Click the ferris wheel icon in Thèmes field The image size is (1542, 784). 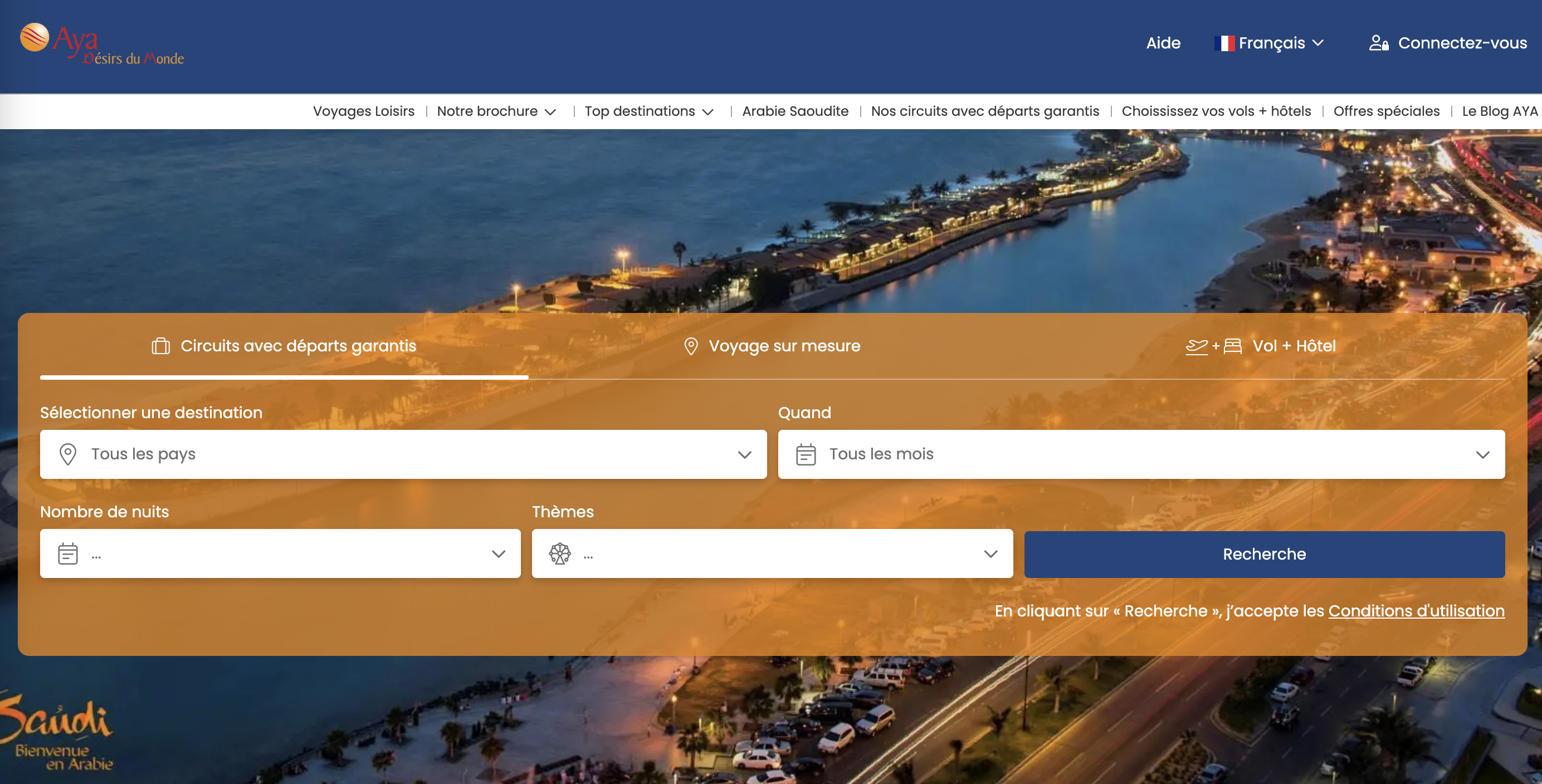coord(560,553)
